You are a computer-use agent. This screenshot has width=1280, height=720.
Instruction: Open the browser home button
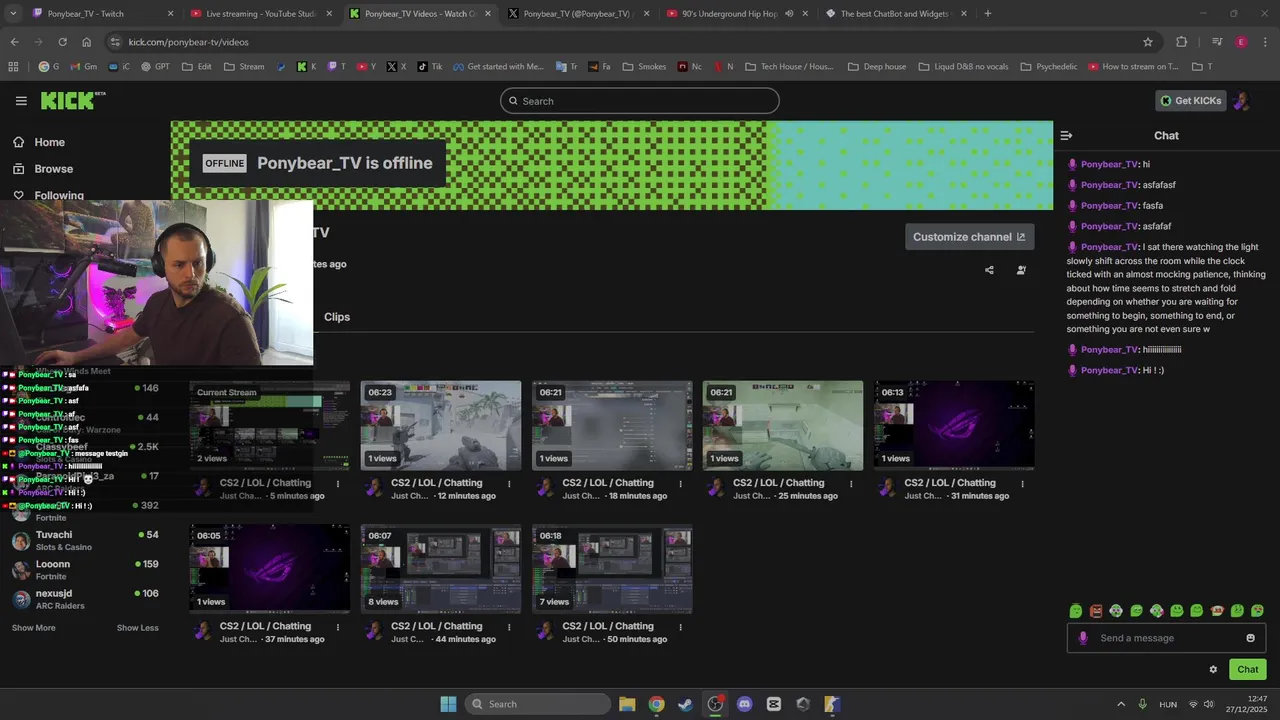coord(87,42)
